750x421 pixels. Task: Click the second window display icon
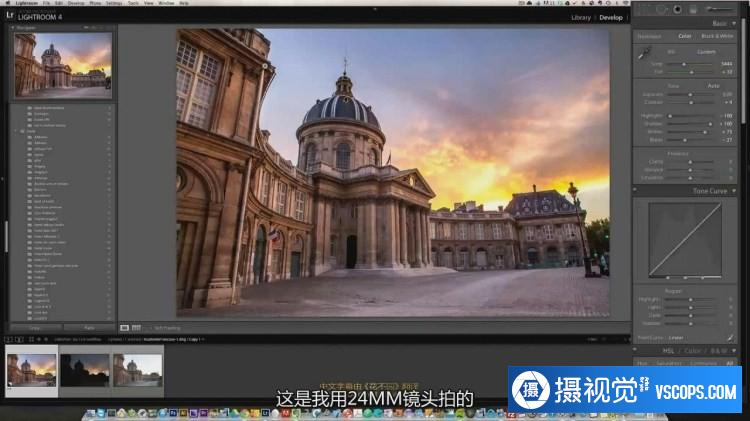(19, 339)
